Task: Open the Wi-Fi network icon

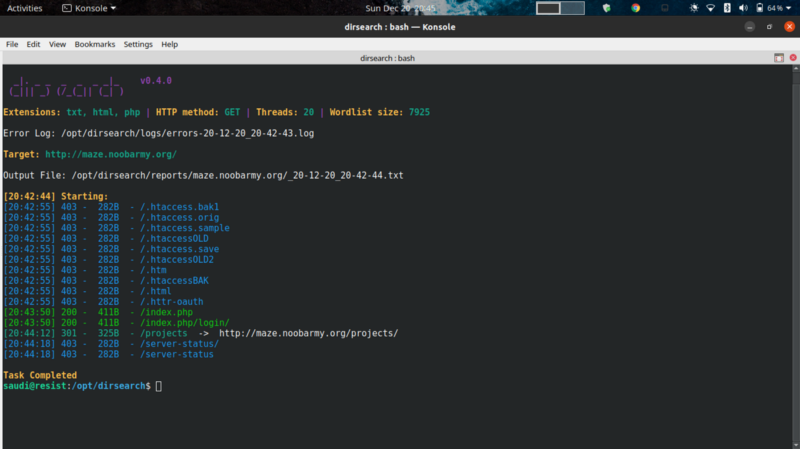Action: pos(710,8)
